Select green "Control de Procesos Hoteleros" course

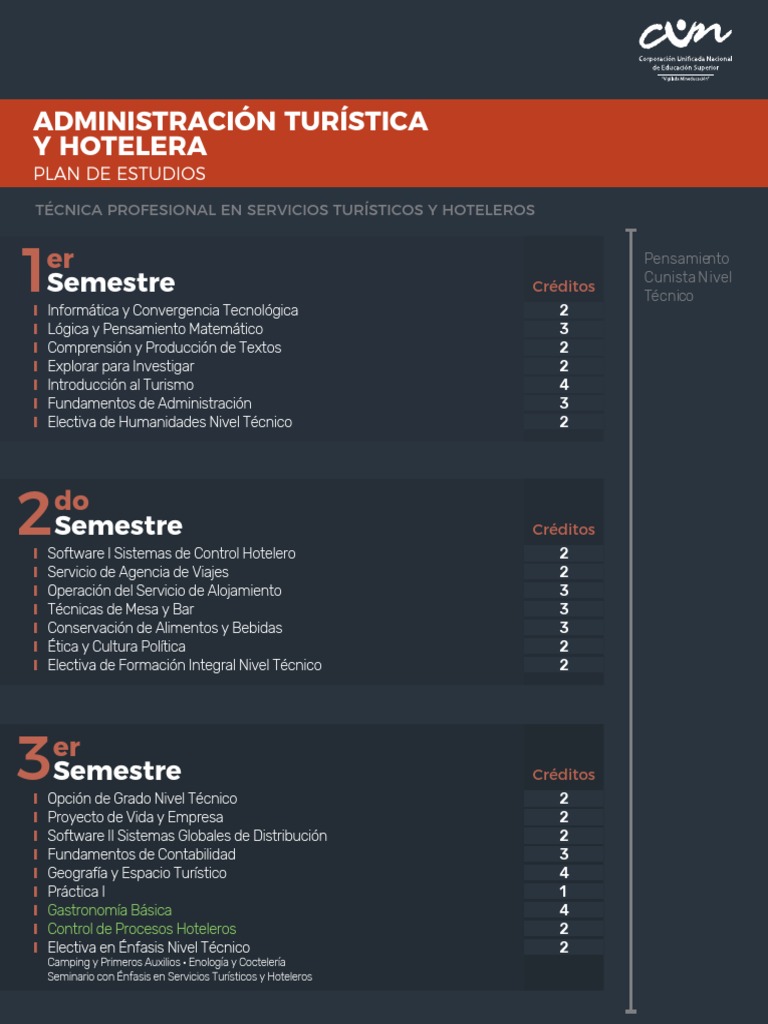coord(141,929)
